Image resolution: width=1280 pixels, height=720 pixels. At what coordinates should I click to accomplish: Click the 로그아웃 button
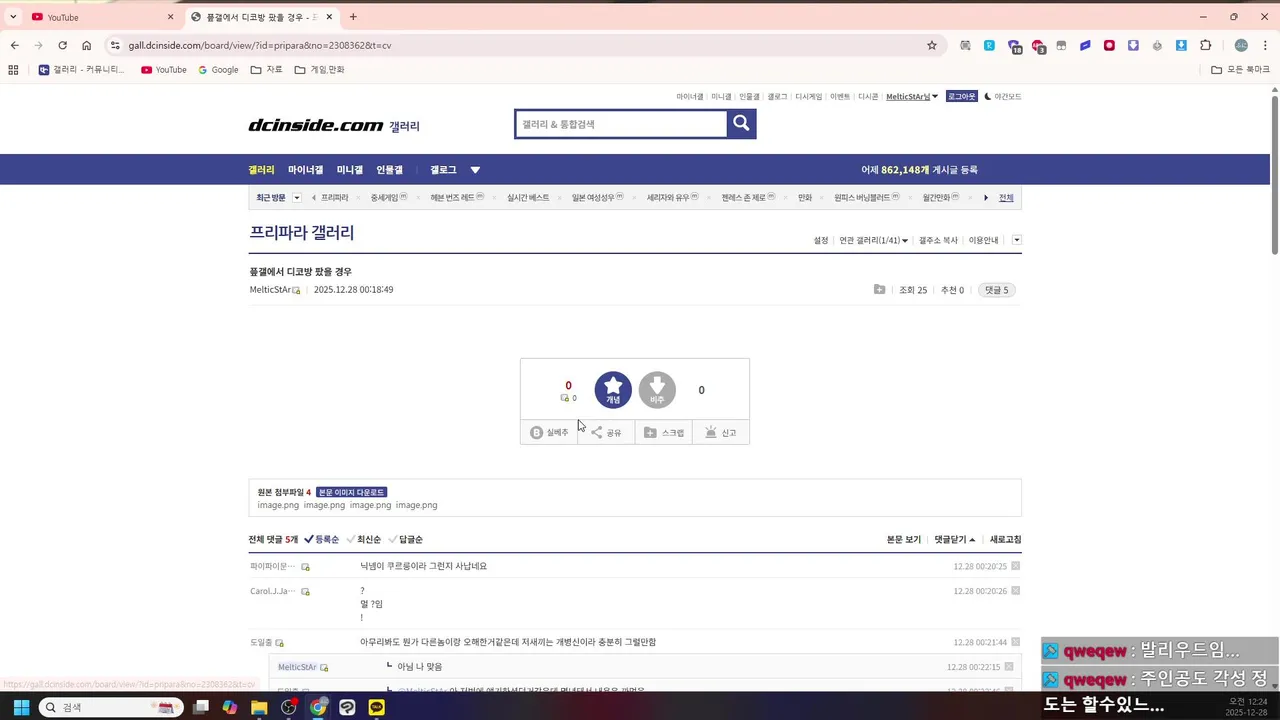(961, 96)
